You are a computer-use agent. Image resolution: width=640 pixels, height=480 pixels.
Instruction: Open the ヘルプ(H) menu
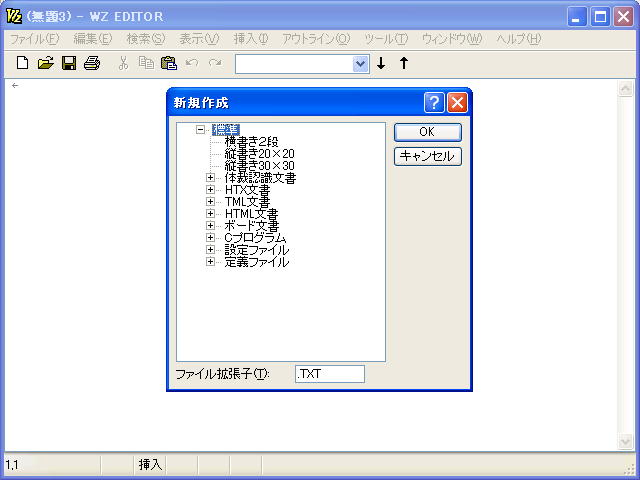coord(519,39)
